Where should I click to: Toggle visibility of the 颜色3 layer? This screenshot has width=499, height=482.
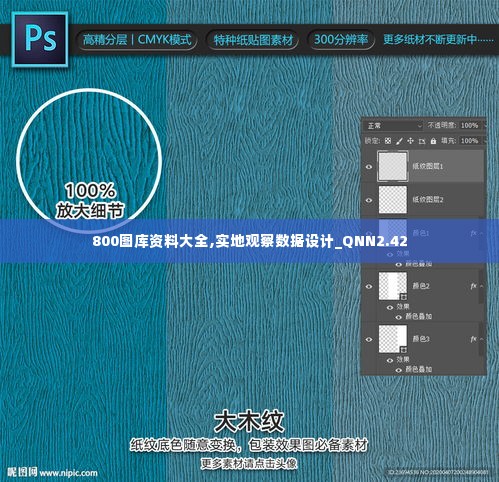[x=369, y=339]
